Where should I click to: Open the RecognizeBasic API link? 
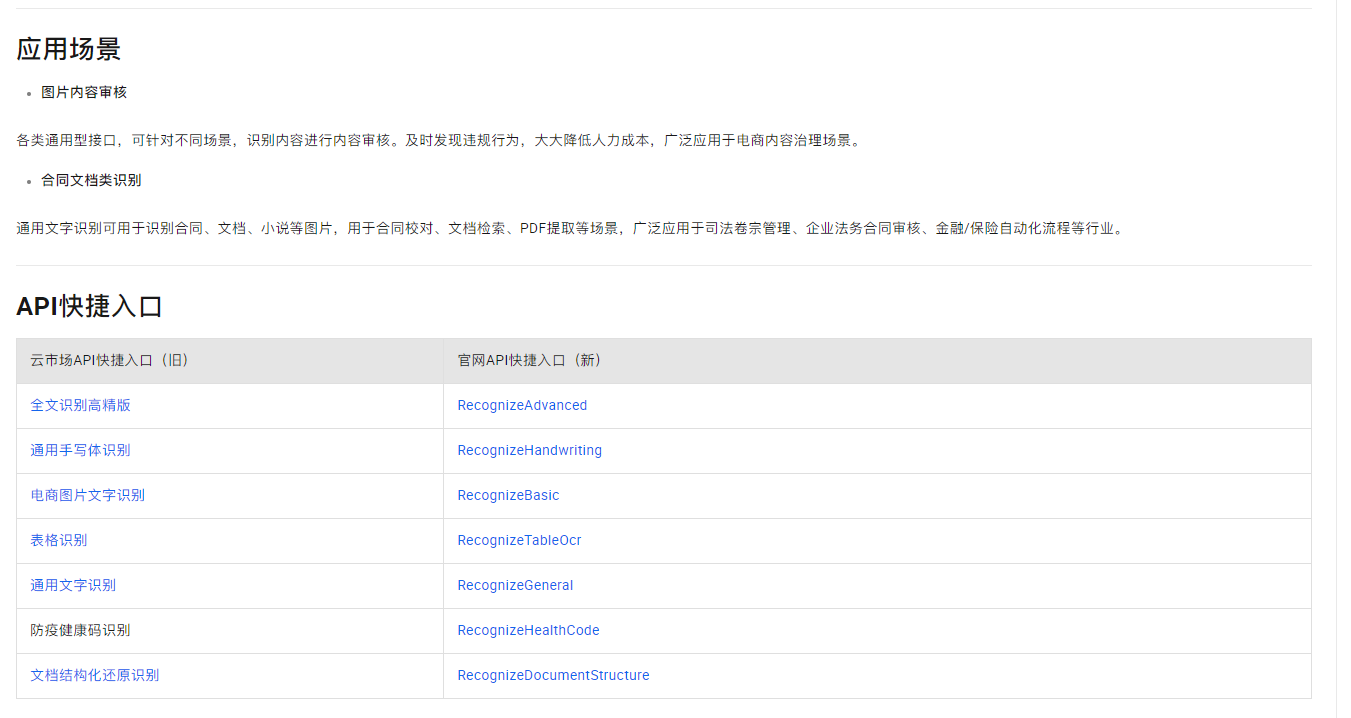pos(508,495)
